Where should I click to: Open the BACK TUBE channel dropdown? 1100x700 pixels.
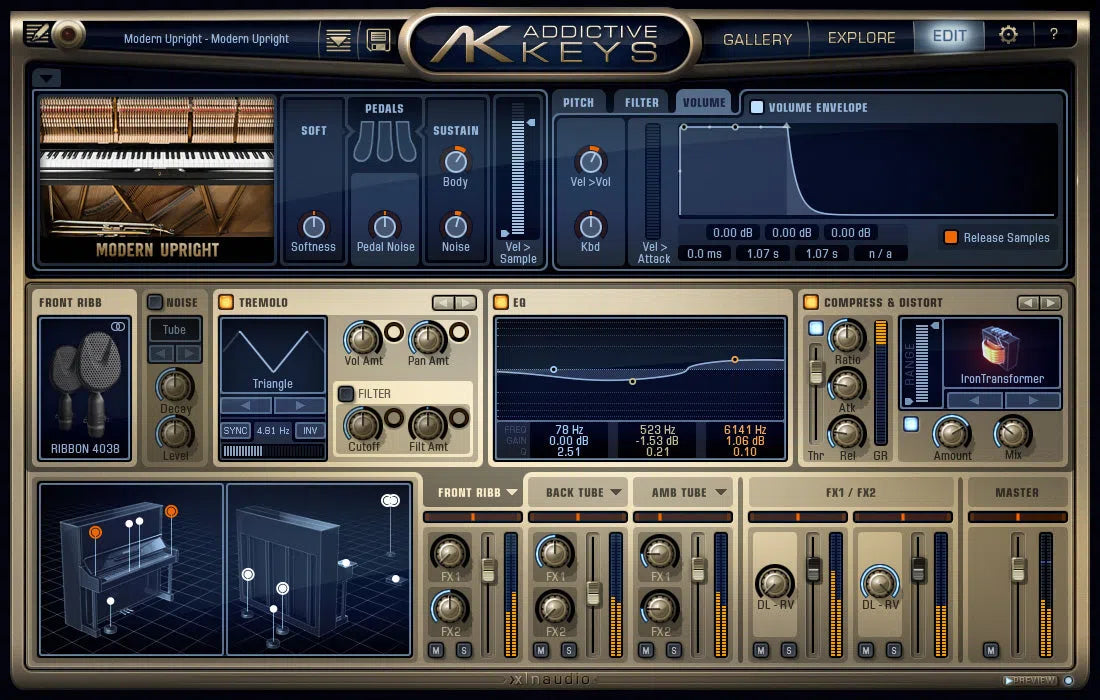click(x=578, y=492)
